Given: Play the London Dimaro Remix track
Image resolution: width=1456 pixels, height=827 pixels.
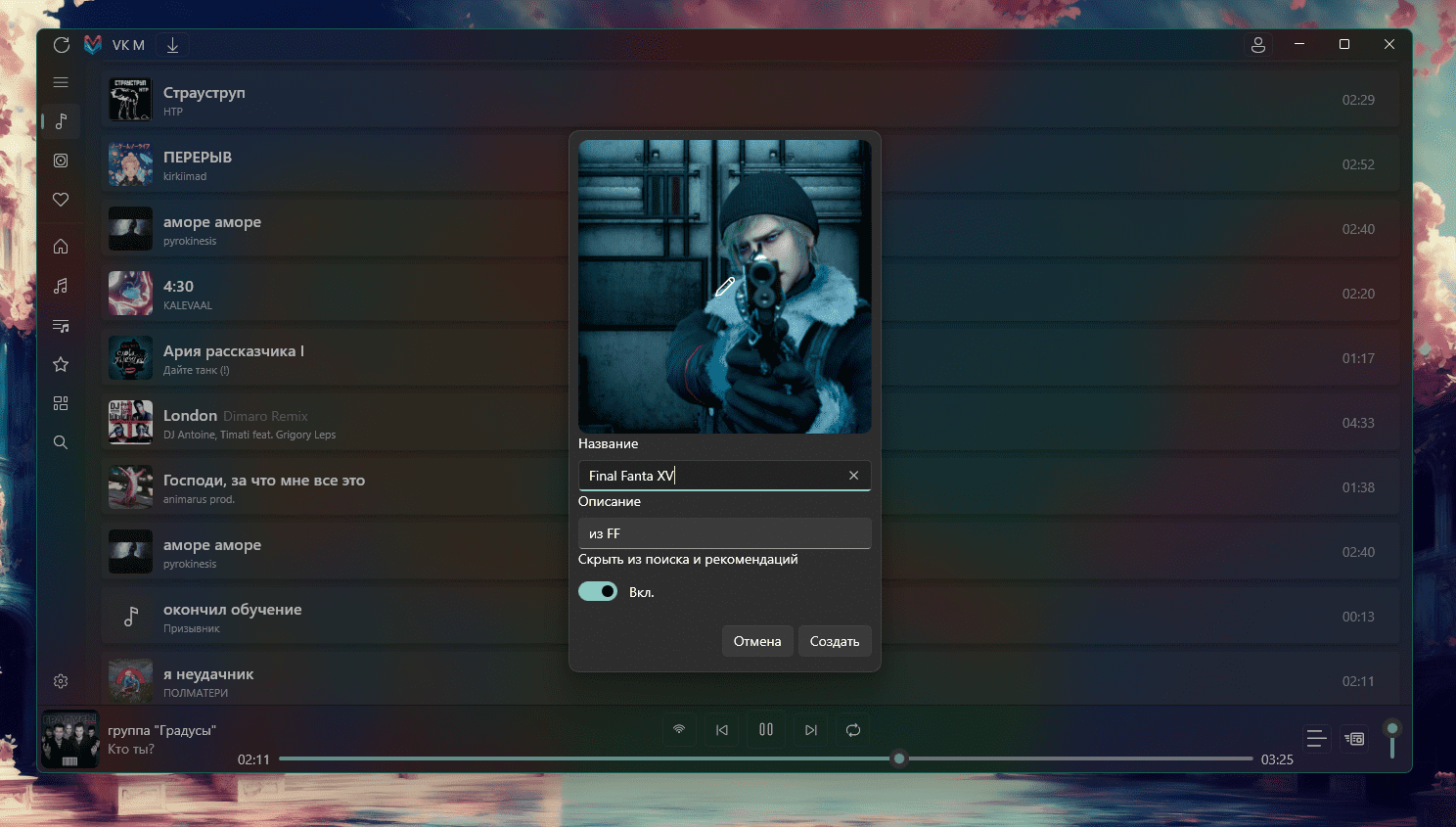Looking at the screenshot, I should [750, 423].
